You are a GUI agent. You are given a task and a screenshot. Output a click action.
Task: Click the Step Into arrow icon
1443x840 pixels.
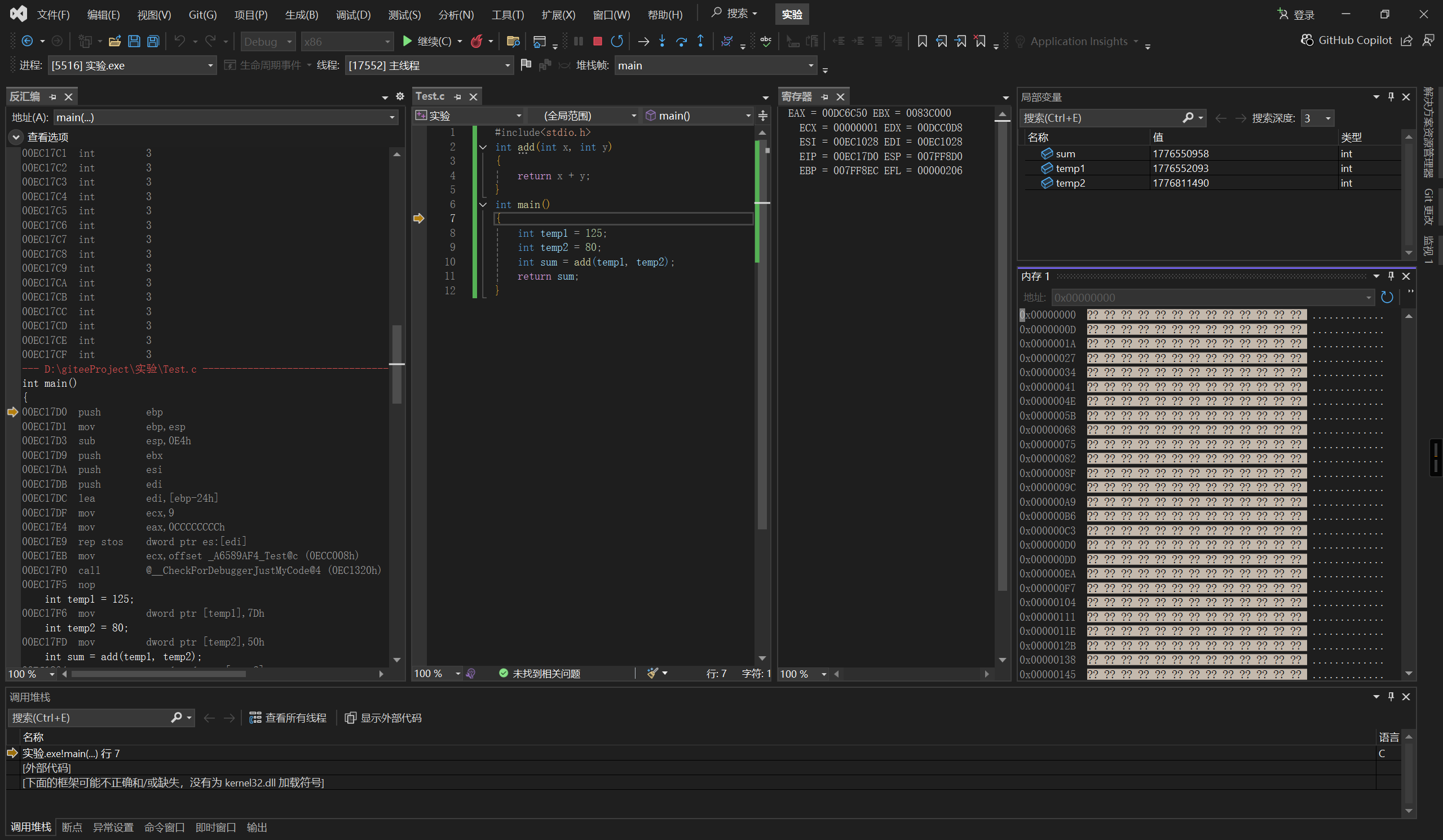pos(663,41)
